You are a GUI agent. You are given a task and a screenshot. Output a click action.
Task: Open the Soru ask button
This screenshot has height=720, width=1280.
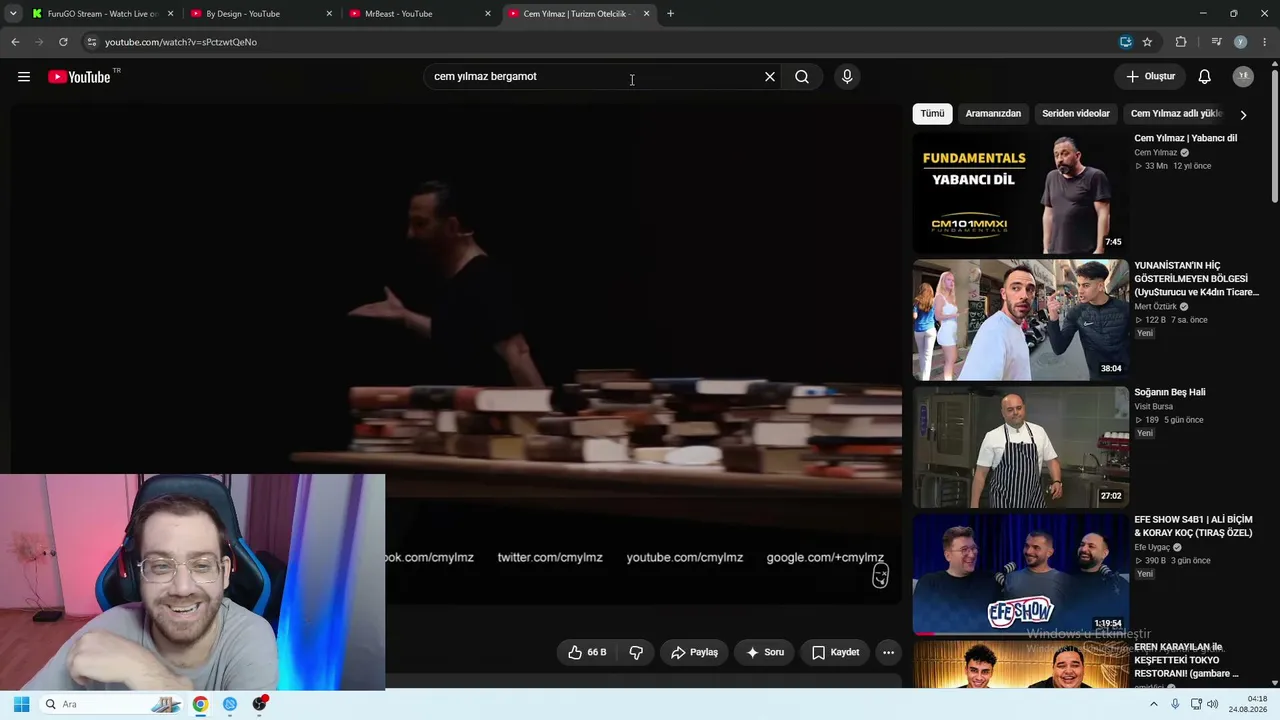tap(765, 652)
